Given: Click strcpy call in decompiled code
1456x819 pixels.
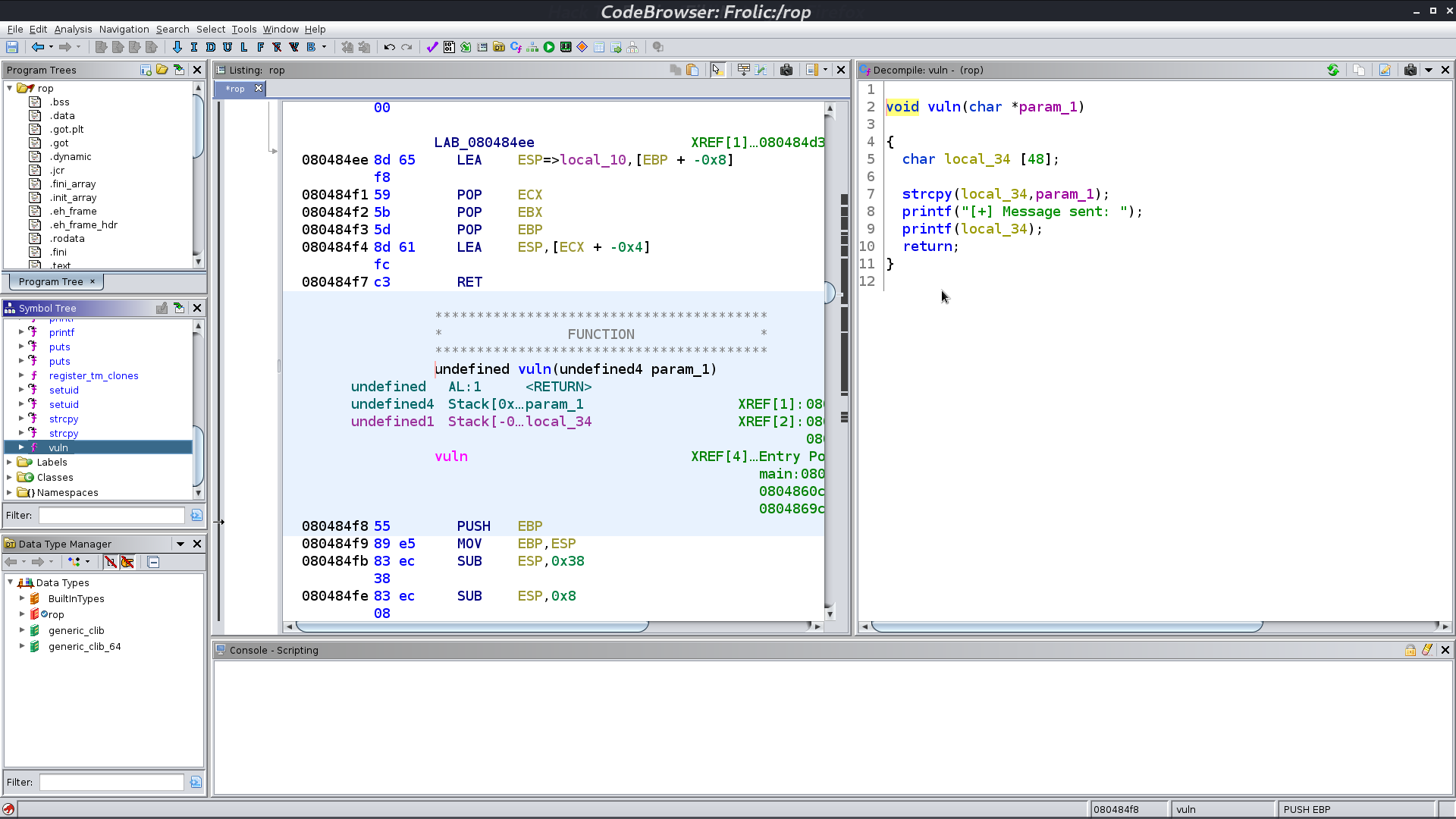Looking at the screenshot, I should (927, 194).
